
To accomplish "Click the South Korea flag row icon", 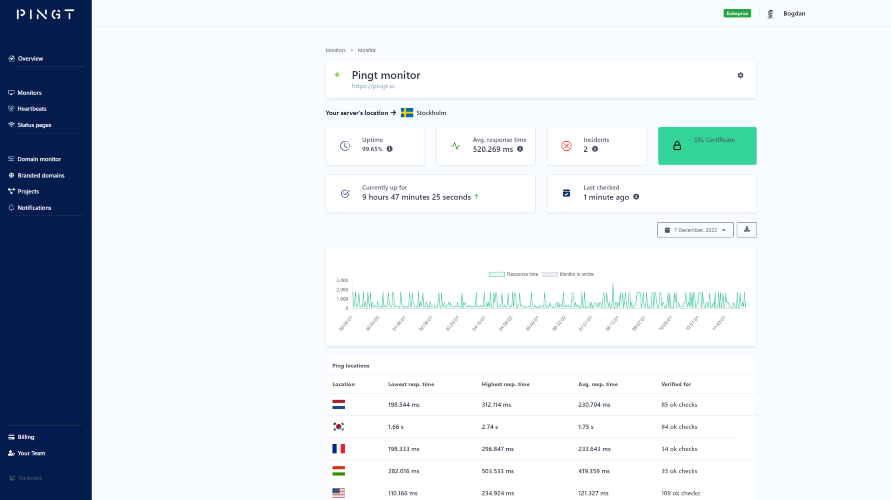I will [339, 427].
